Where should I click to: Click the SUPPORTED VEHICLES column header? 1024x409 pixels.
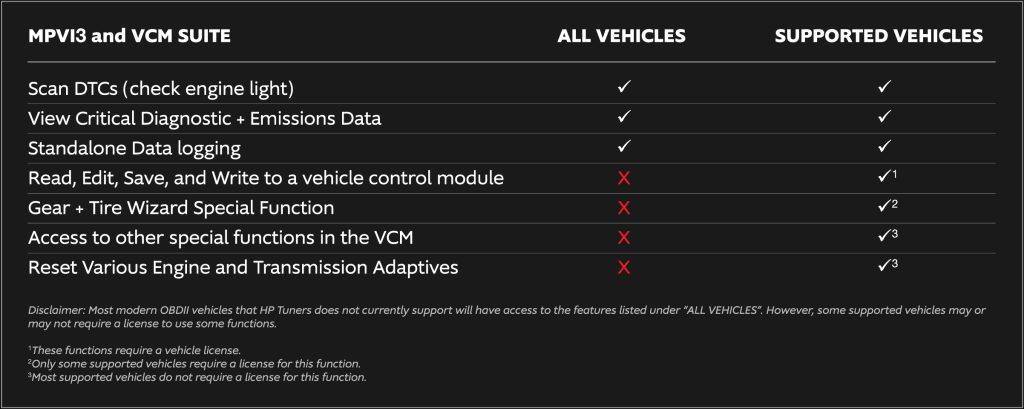(x=879, y=36)
